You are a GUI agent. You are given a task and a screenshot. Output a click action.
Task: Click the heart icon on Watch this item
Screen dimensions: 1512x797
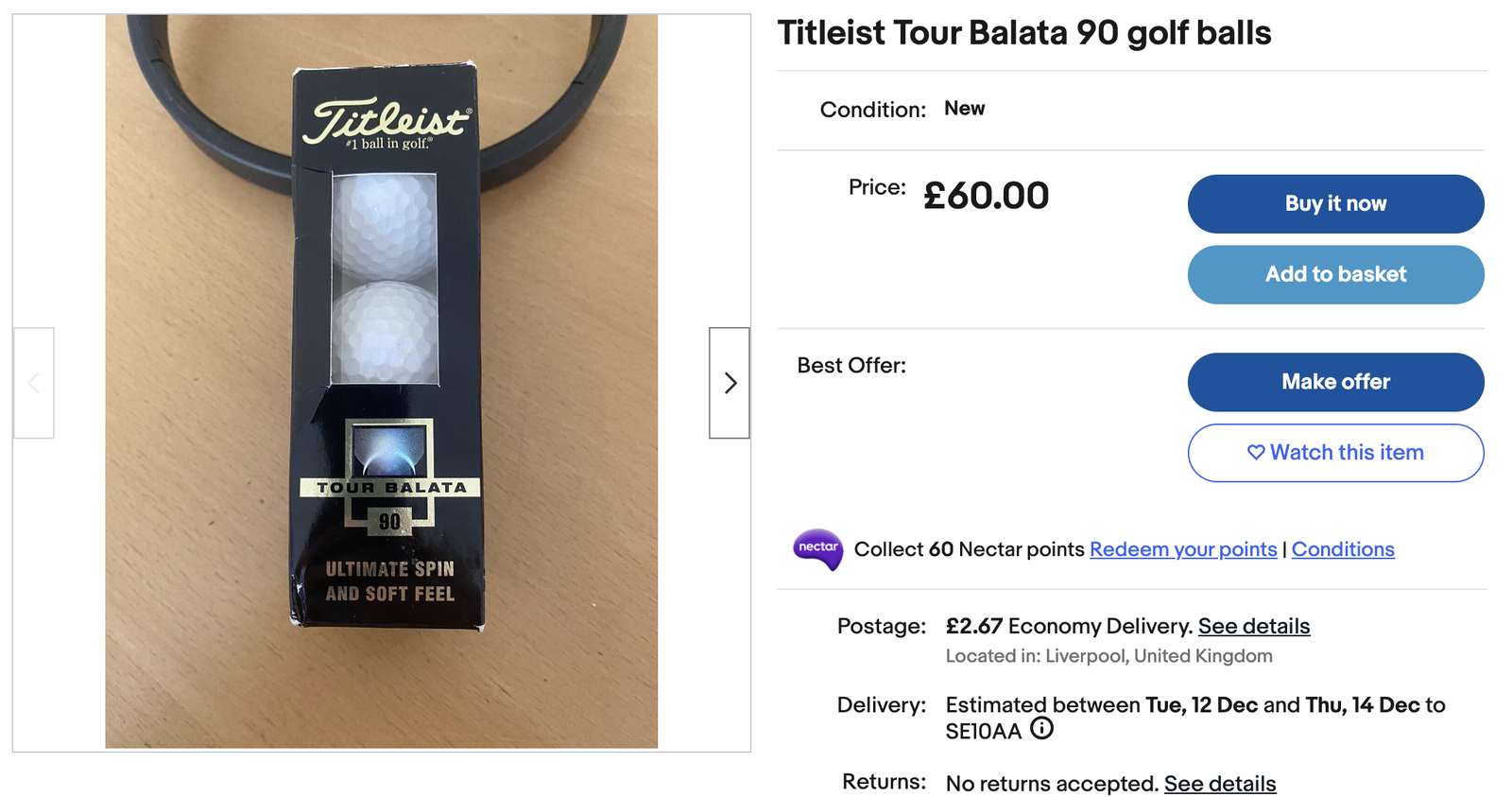1256,453
